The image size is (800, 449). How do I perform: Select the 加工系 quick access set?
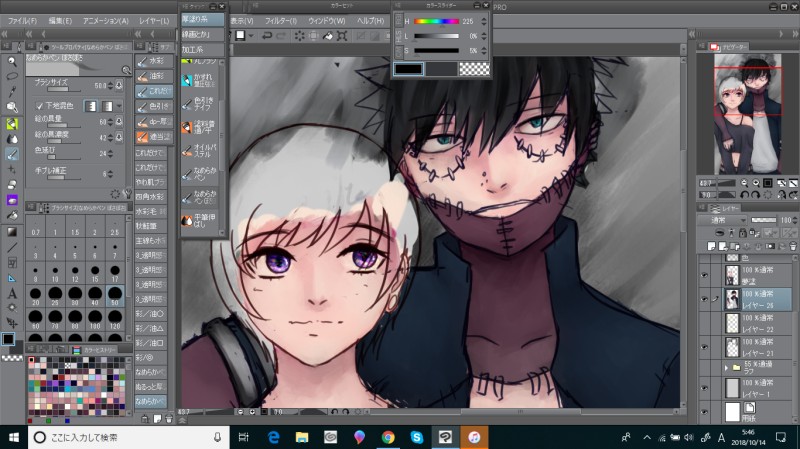coord(203,49)
